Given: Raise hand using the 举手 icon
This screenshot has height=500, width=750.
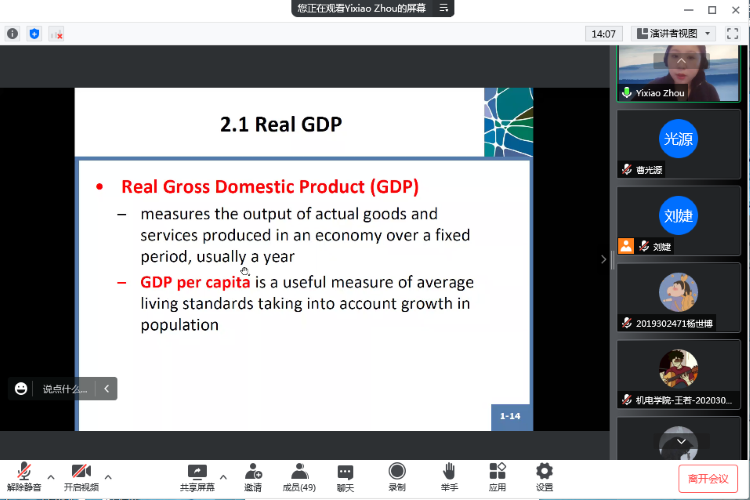Looking at the screenshot, I should click(450, 472).
